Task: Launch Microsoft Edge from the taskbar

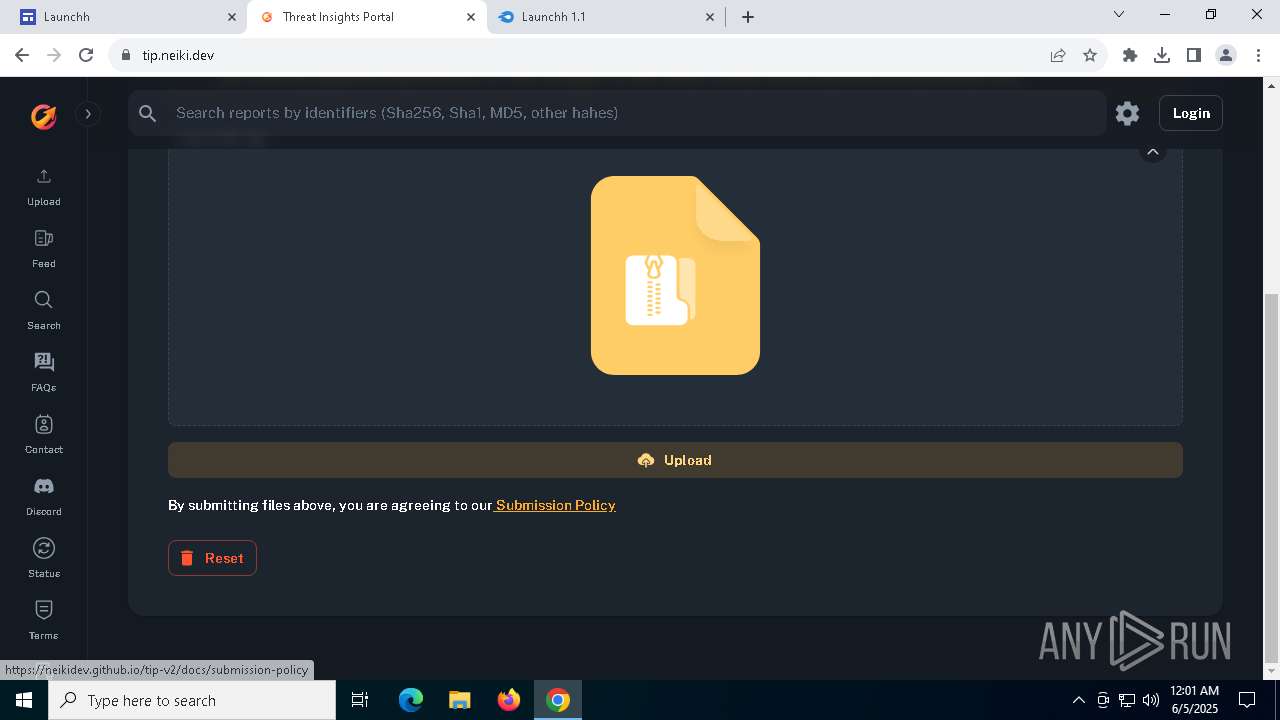Action: click(411, 700)
